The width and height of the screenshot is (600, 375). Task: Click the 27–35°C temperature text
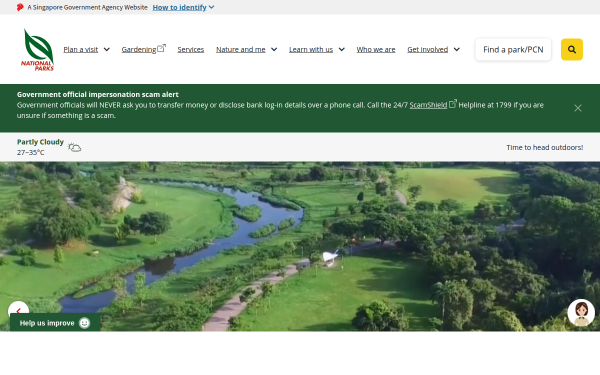31,152
